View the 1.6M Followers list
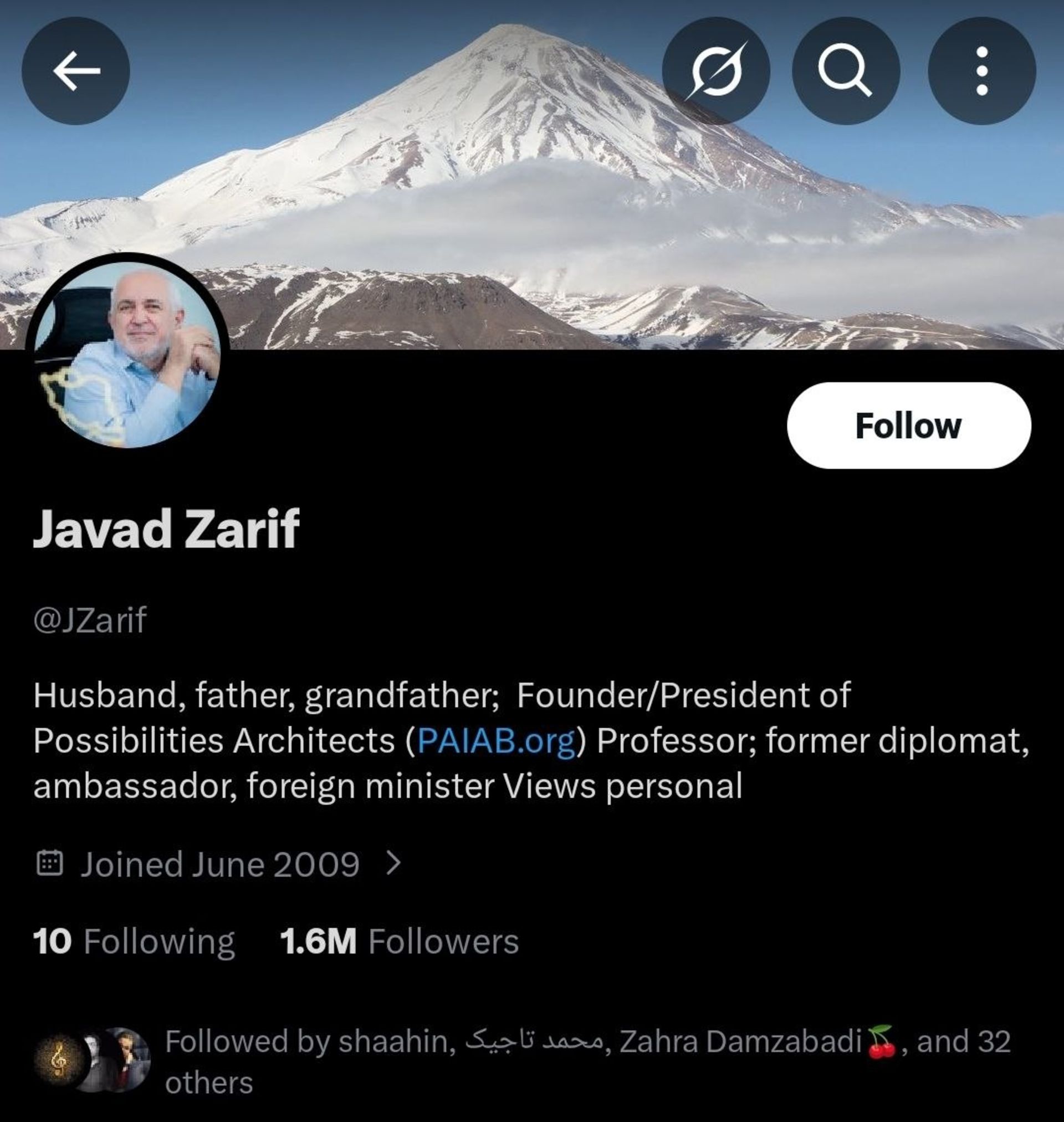The image size is (1064, 1122). click(400, 942)
